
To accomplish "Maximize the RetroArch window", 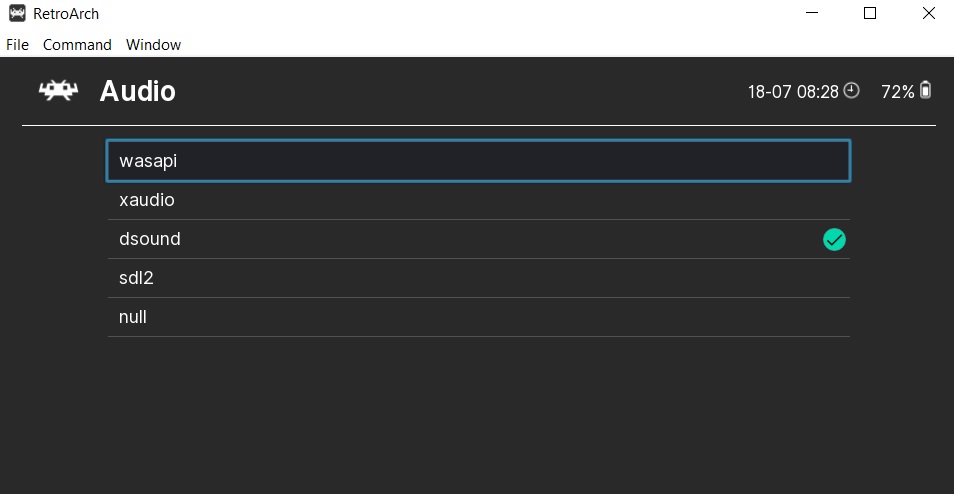I will pos(870,14).
